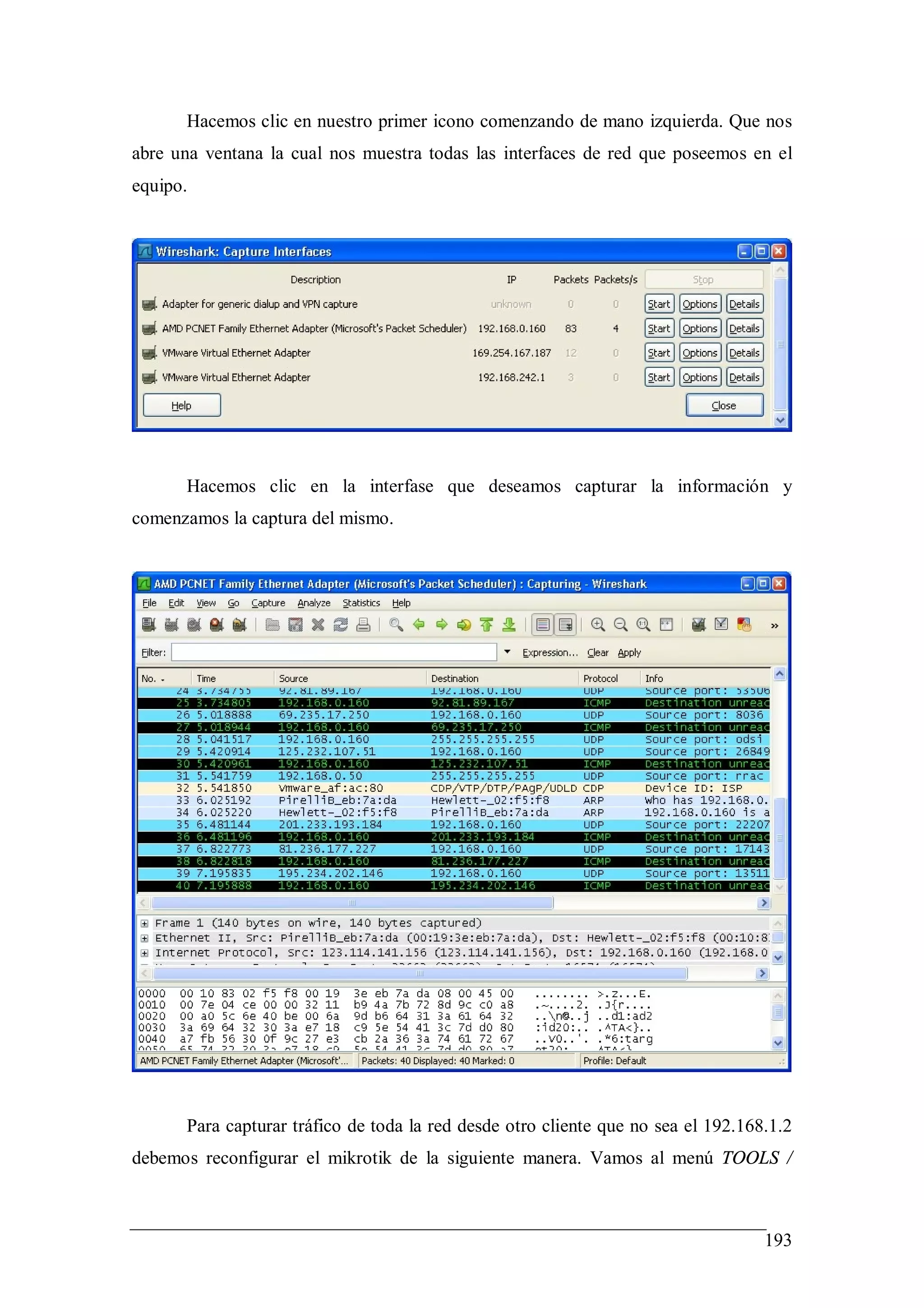Jump to the last packet using toolbar icon

[509, 624]
